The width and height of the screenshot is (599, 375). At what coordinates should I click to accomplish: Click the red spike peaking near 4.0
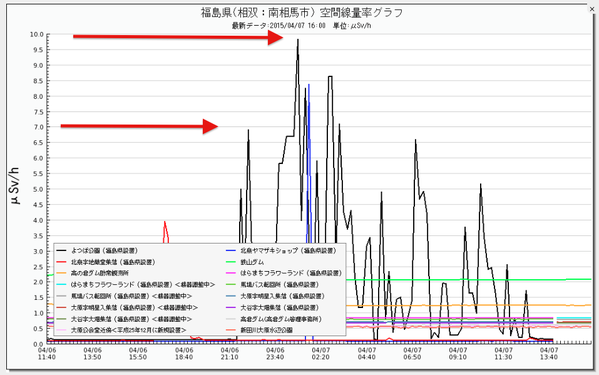pos(165,223)
